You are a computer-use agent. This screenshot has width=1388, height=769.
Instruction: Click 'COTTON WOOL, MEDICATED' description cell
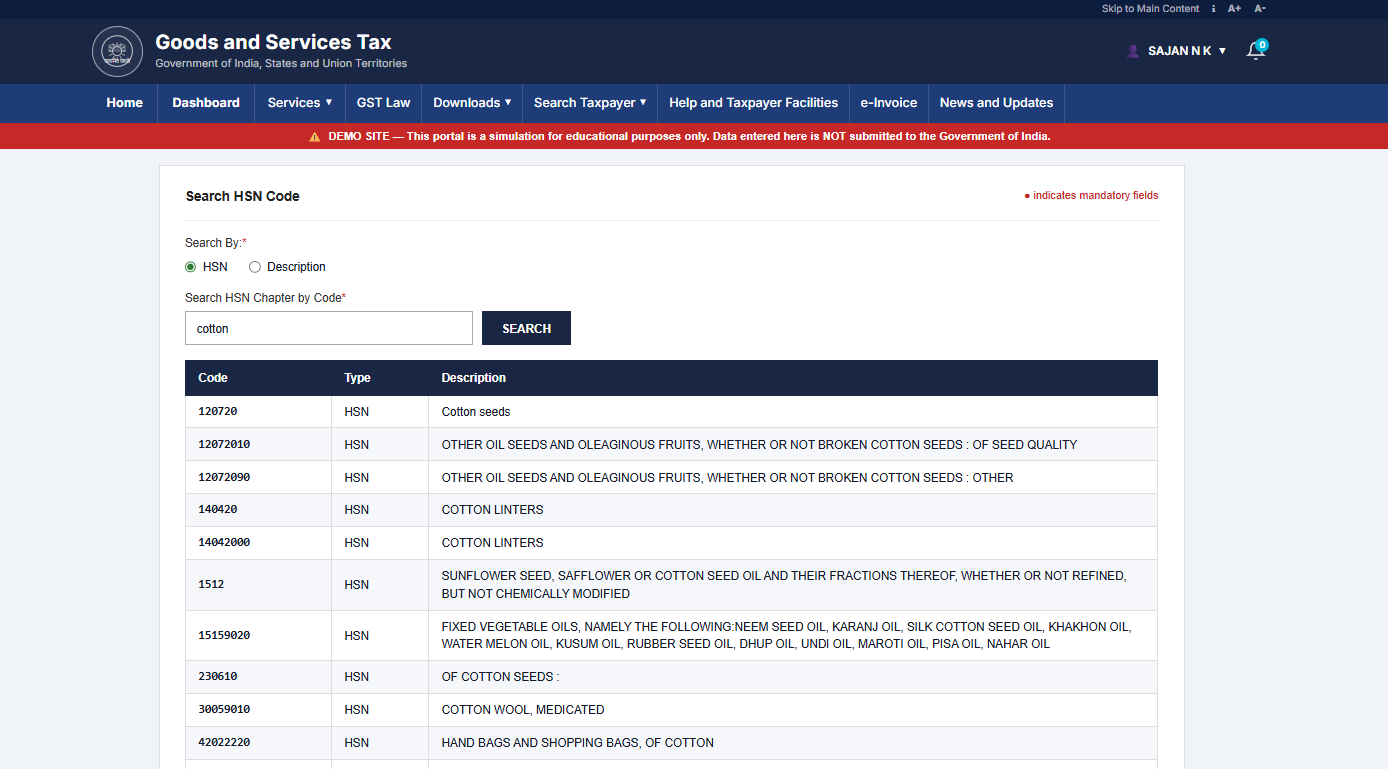[793, 710]
